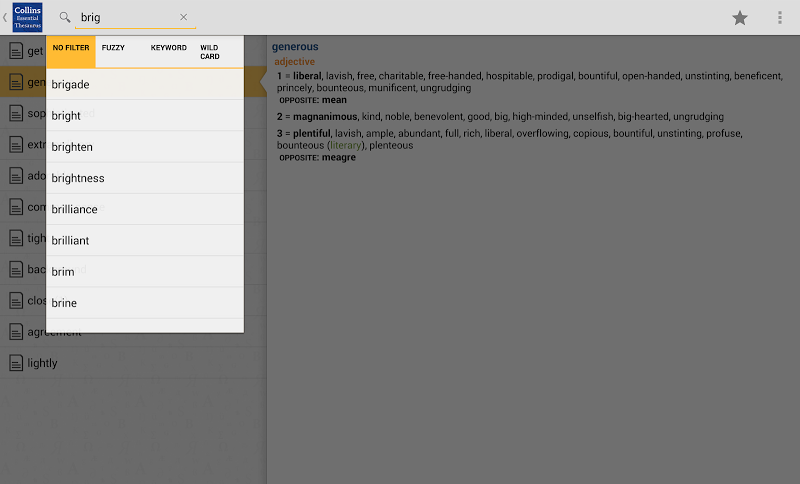Choose 'brine' from suggestions
Image resolution: width=800 pixels, height=484 pixels.
[x=145, y=302]
